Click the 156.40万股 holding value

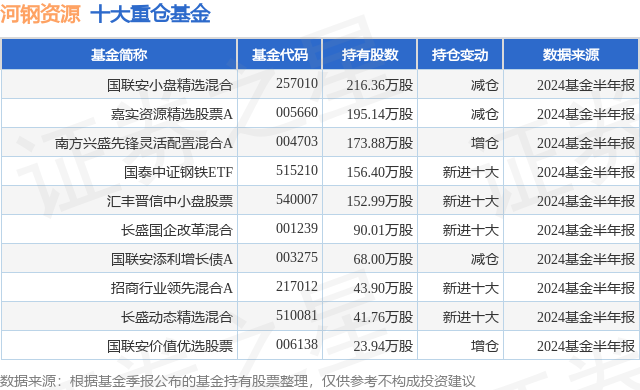(380, 172)
